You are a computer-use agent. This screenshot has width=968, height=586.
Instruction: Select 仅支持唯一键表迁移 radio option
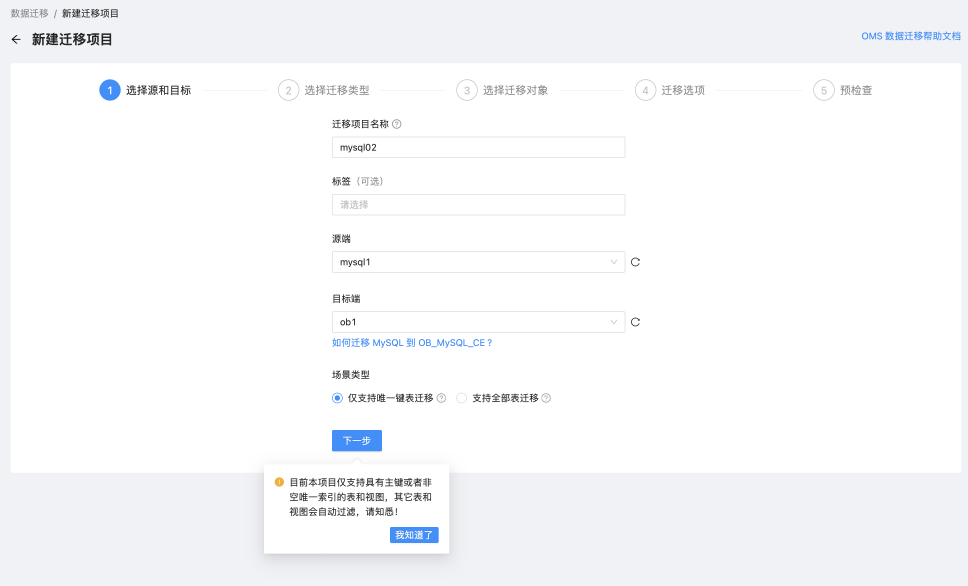pyautogui.click(x=337, y=398)
